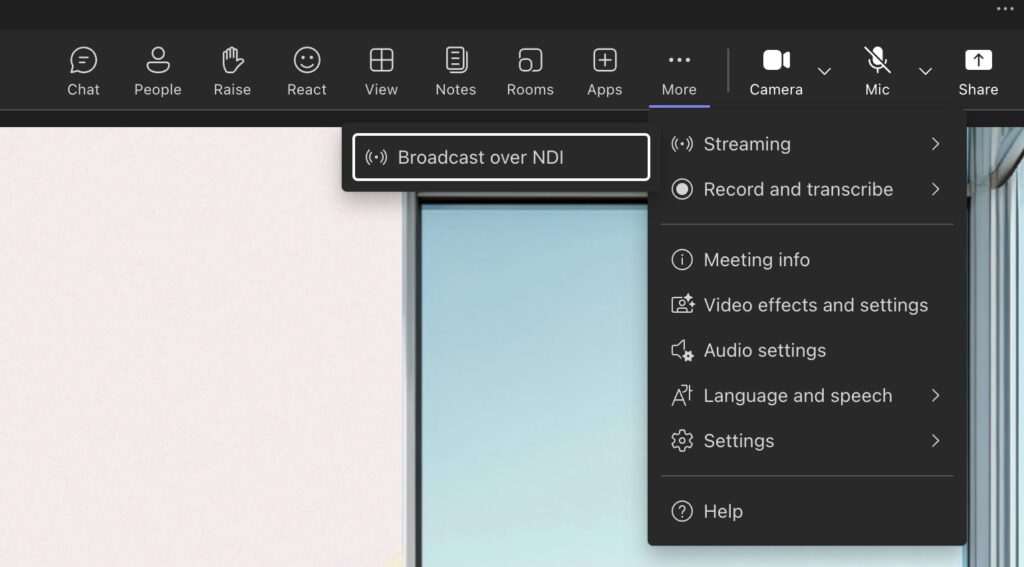Open Audio settings
1024x567 pixels.
coord(807,350)
